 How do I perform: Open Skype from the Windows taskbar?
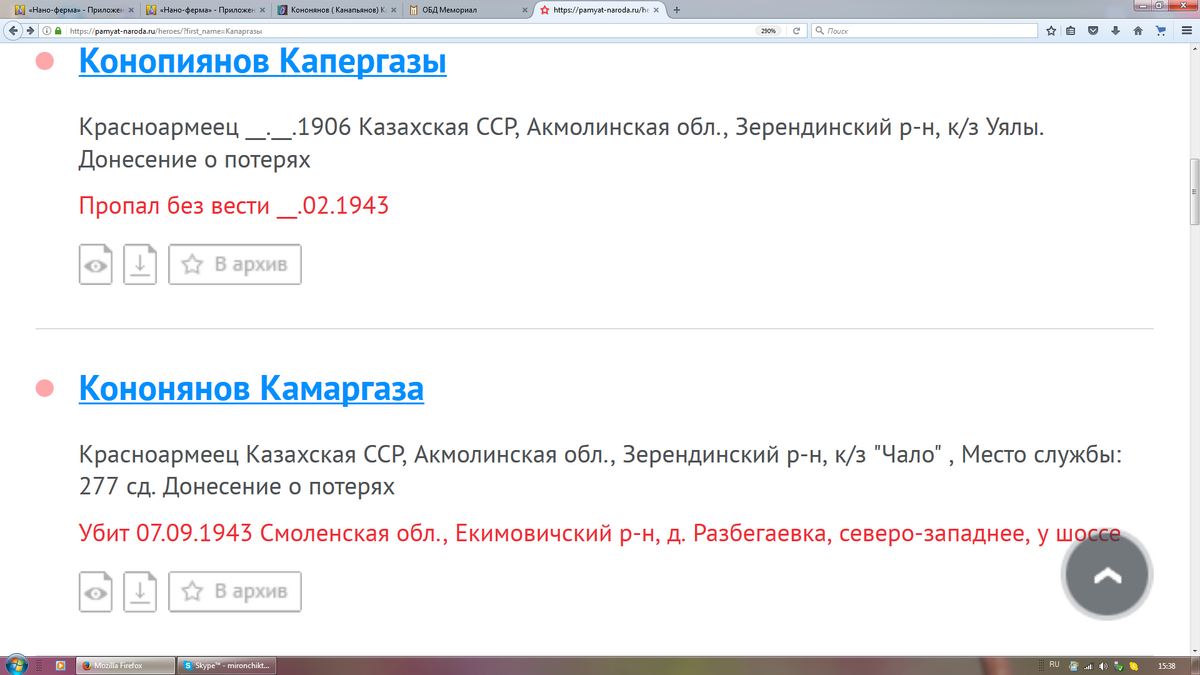coord(226,665)
